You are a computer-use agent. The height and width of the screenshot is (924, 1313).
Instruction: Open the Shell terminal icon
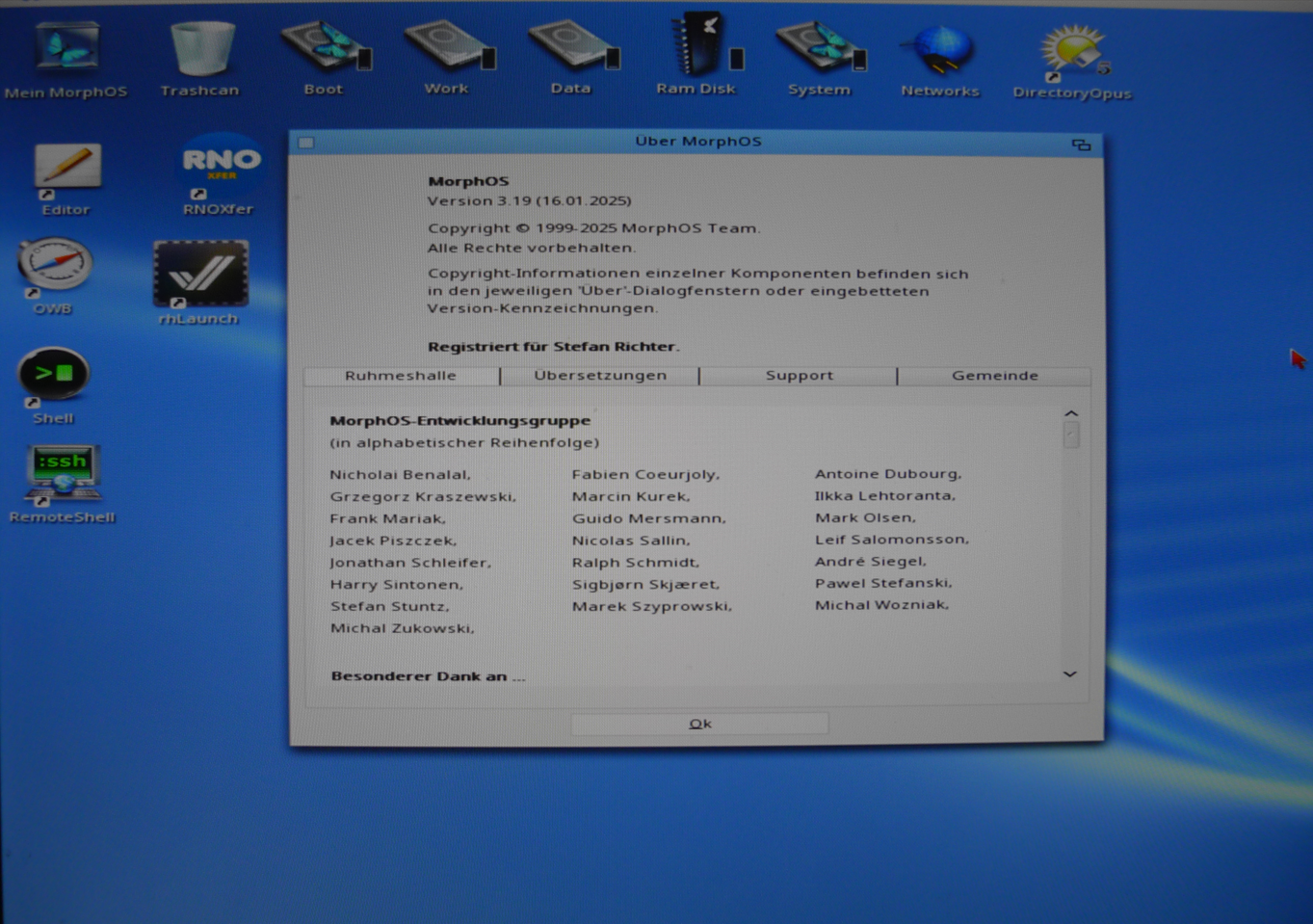click(53, 376)
